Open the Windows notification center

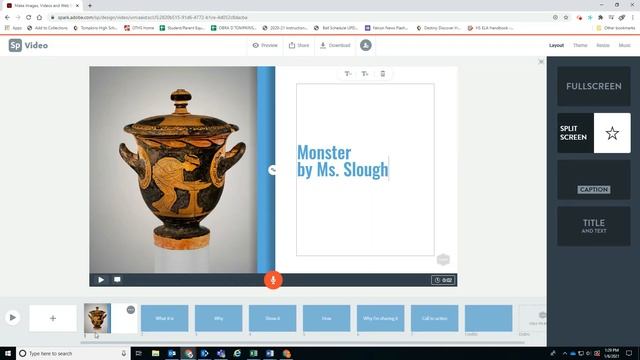tap(629, 353)
